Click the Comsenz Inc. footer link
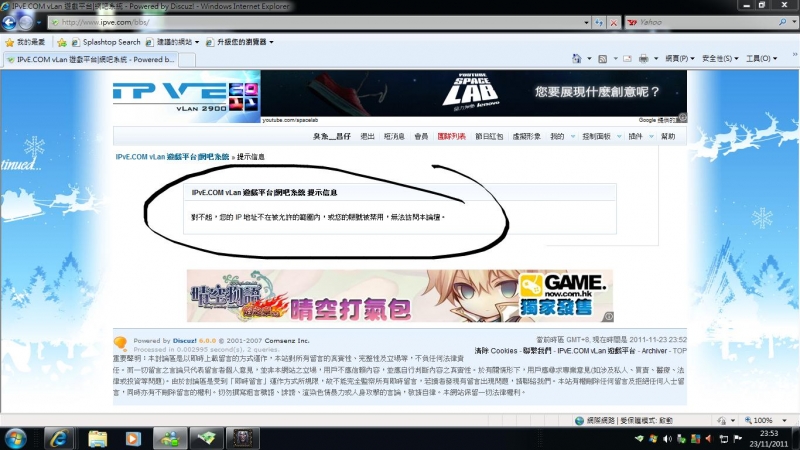The width and height of the screenshot is (800, 450). 285,340
